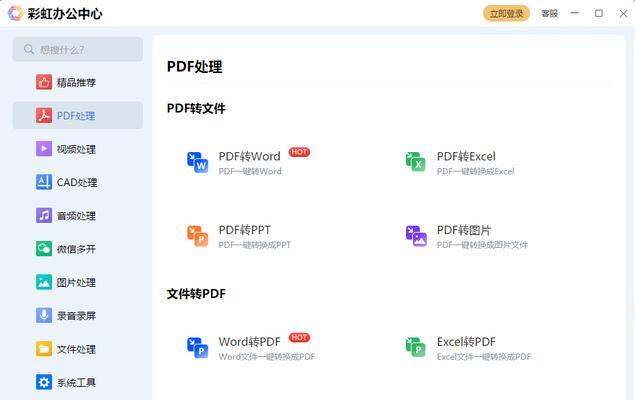Click the PDF转图片 tool icon
This screenshot has height=400, width=635.
[x=416, y=236]
